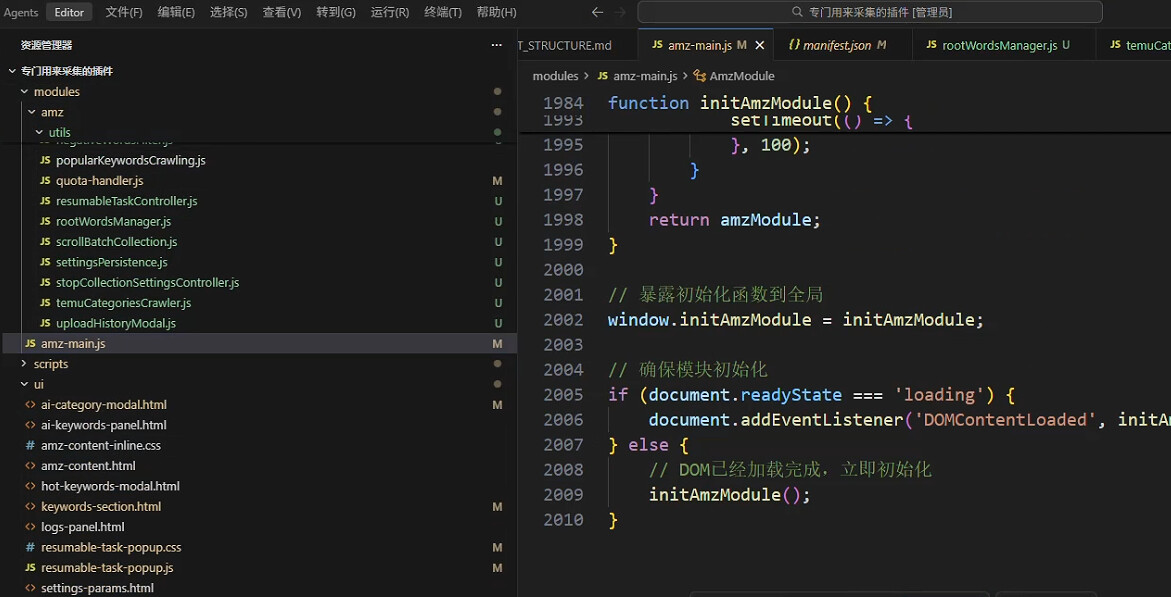Expand the scripts folder
The width and height of the screenshot is (1171, 597).
coord(25,364)
